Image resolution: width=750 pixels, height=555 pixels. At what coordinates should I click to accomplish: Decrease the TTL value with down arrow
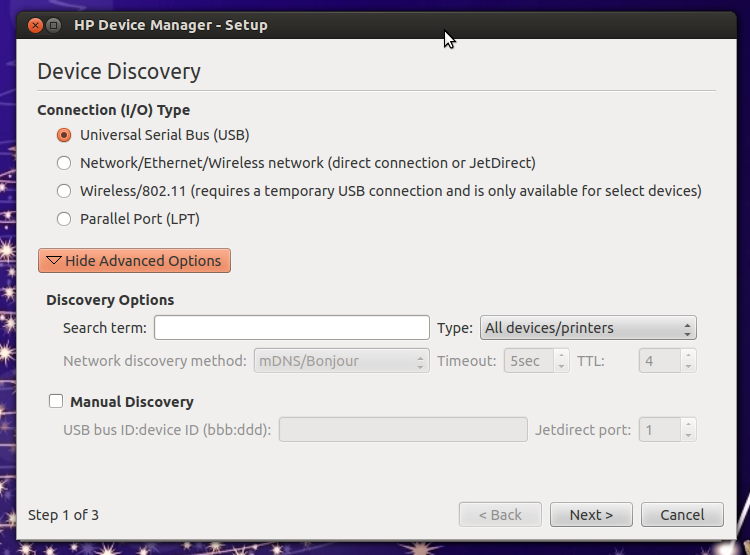[x=688, y=366]
